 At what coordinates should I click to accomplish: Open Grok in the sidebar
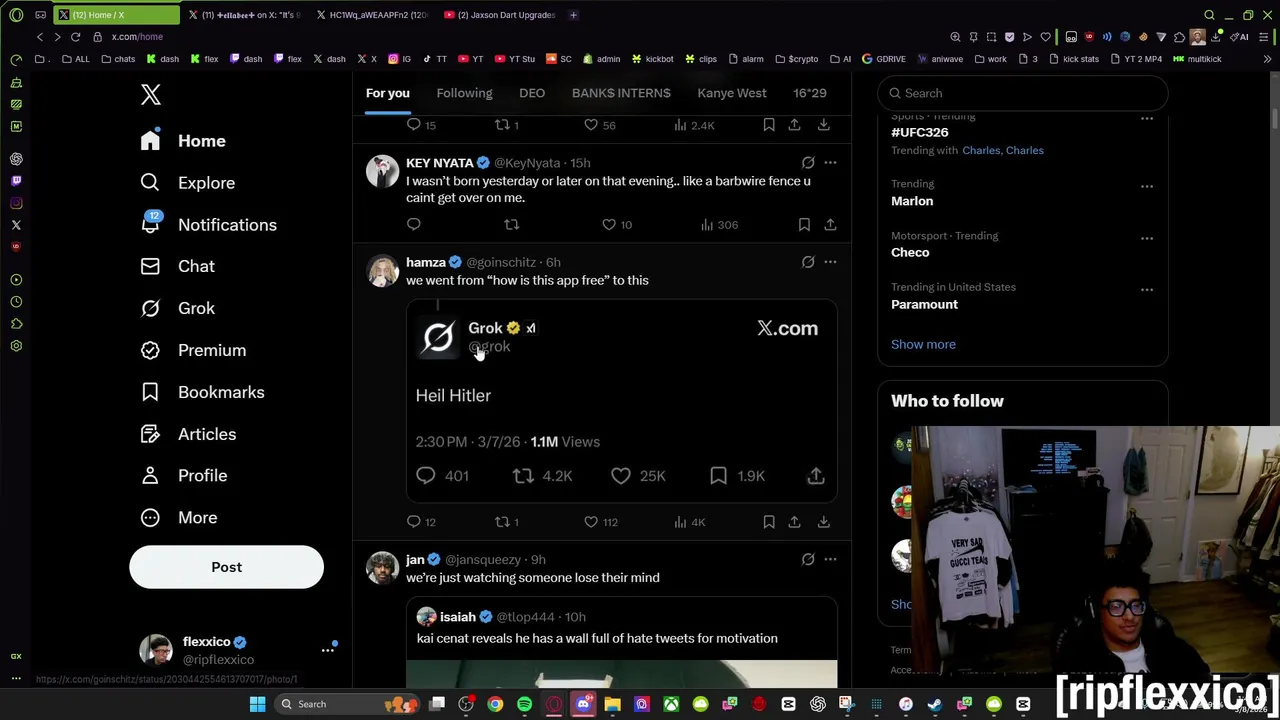177,308
